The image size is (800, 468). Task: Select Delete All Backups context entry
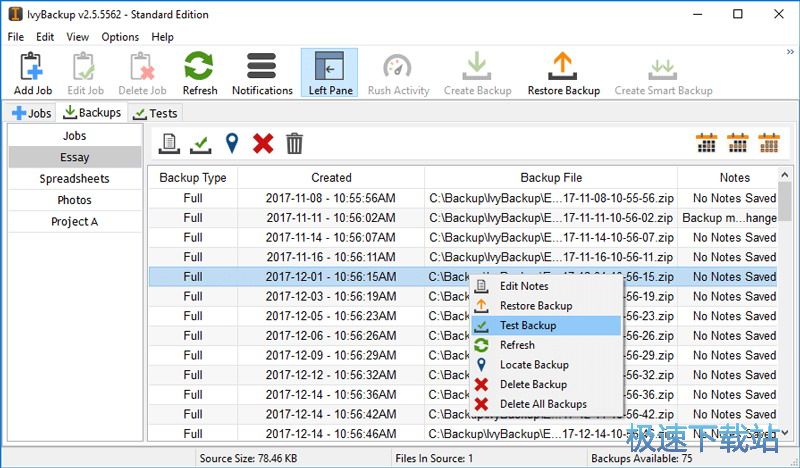pos(543,404)
